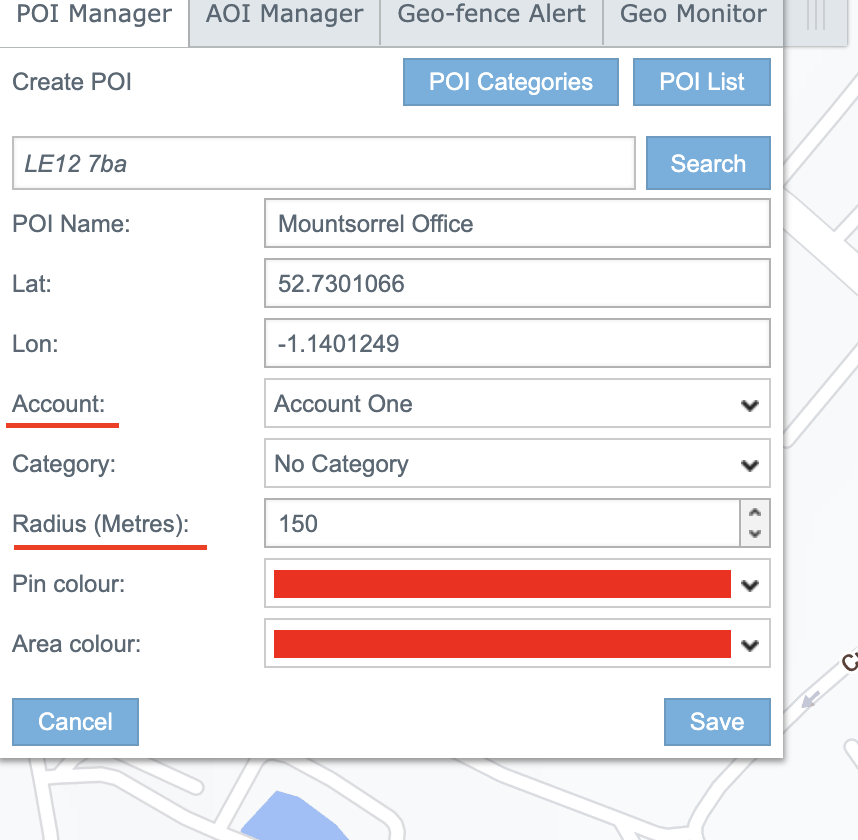Select the Geo Monitor tab
Viewport: 858px width, 840px height.
(693, 15)
